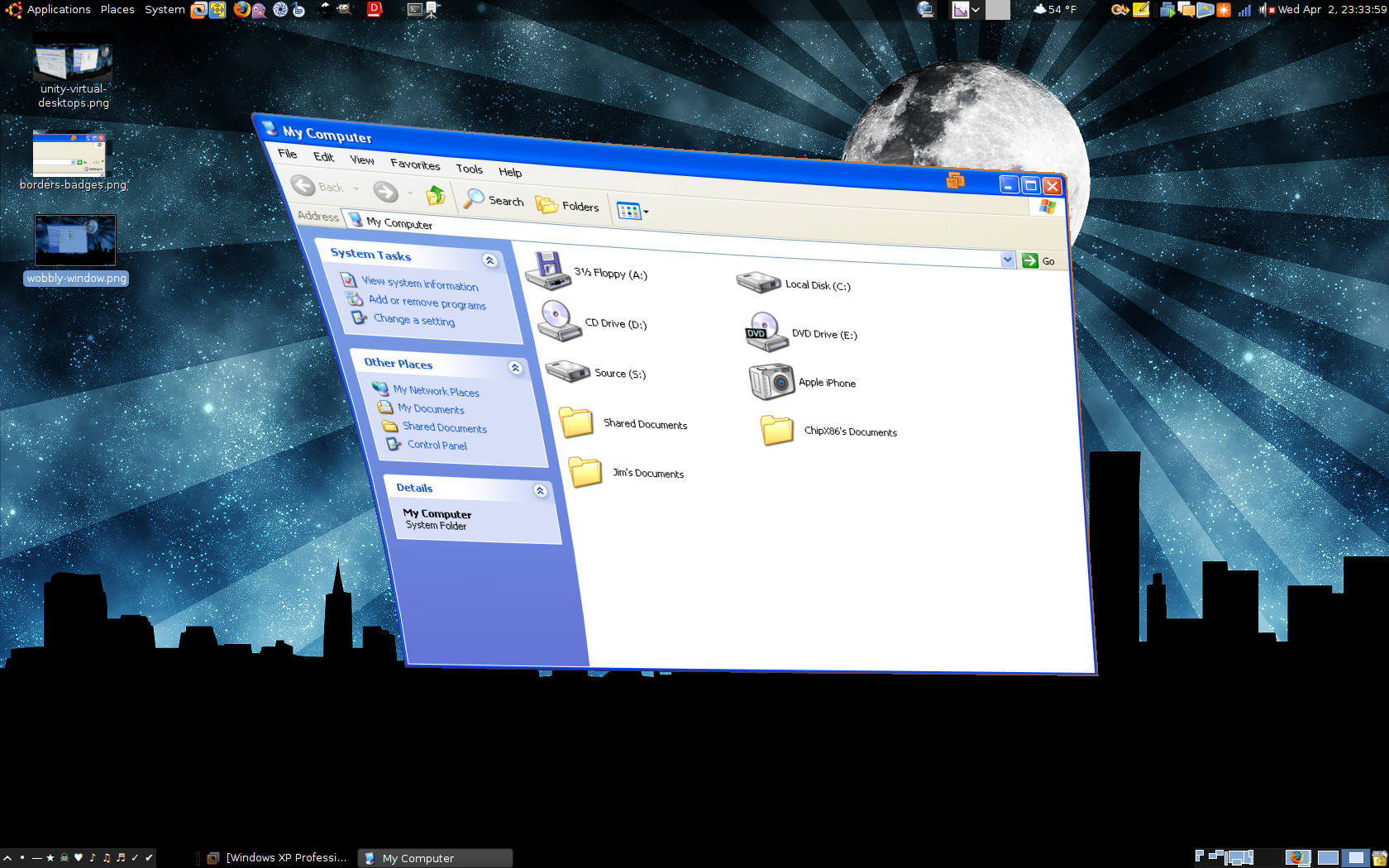1389x868 pixels.
Task: Toggle the Folders pane button
Action: [x=567, y=205]
